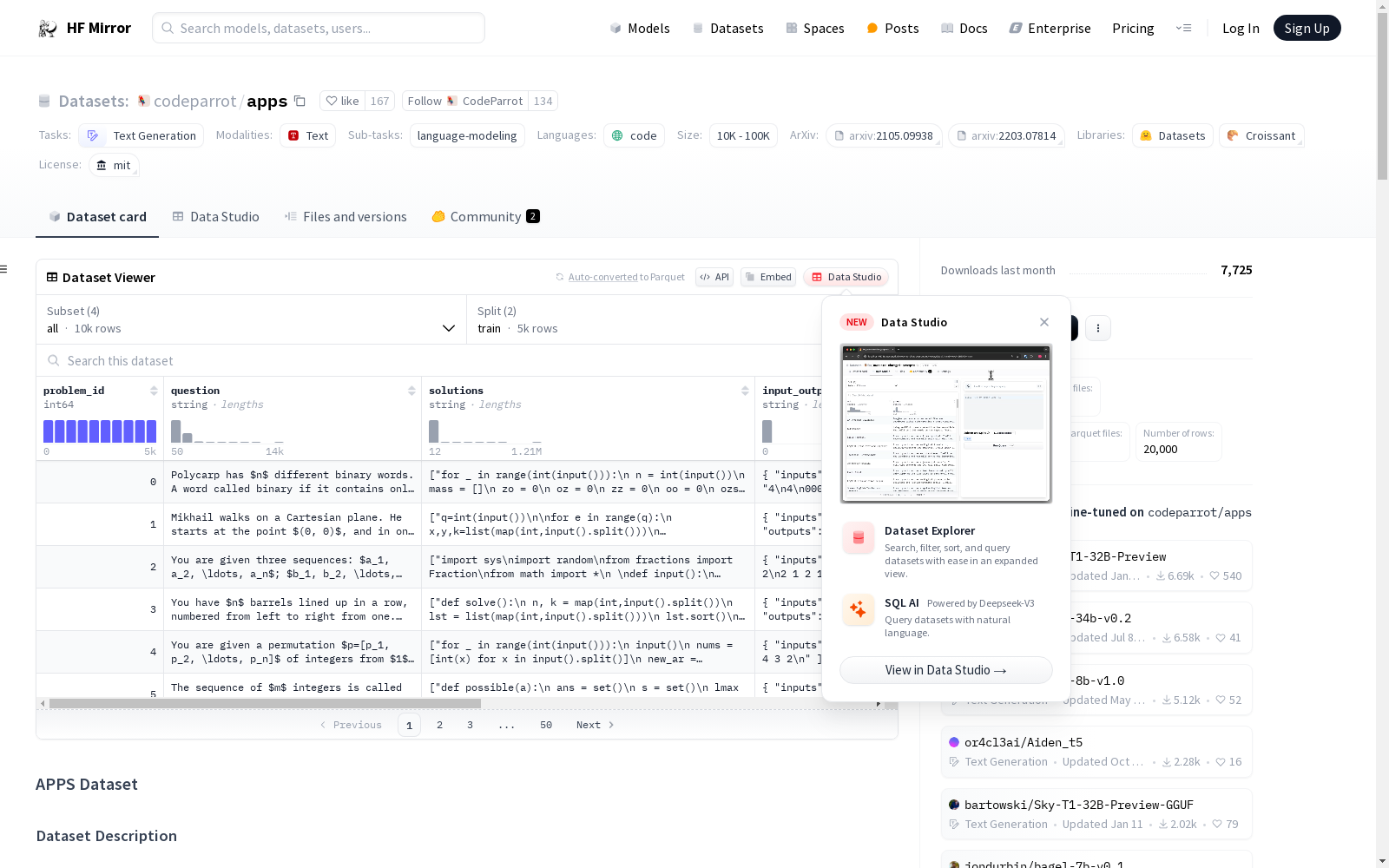This screenshot has height=868, width=1389.
Task: Click the Dataset Explorer icon
Action: point(859,538)
